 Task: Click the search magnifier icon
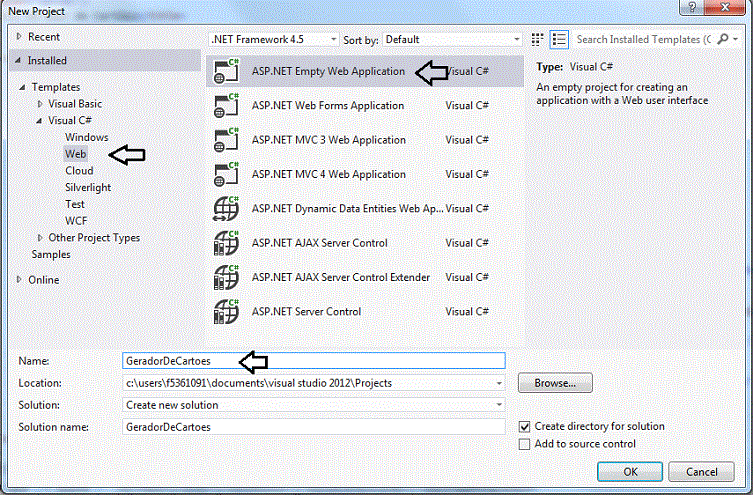(x=722, y=39)
